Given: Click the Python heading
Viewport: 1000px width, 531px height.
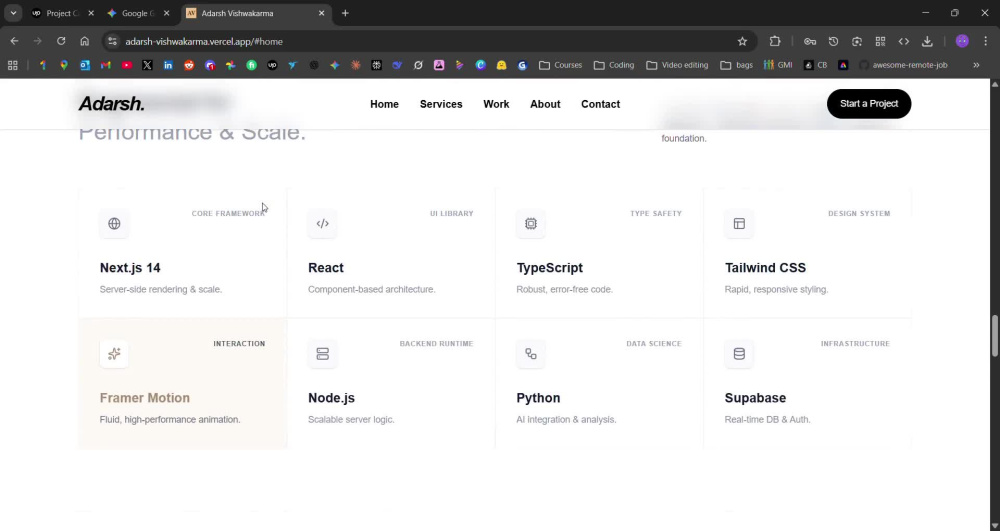Looking at the screenshot, I should (538, 398).
